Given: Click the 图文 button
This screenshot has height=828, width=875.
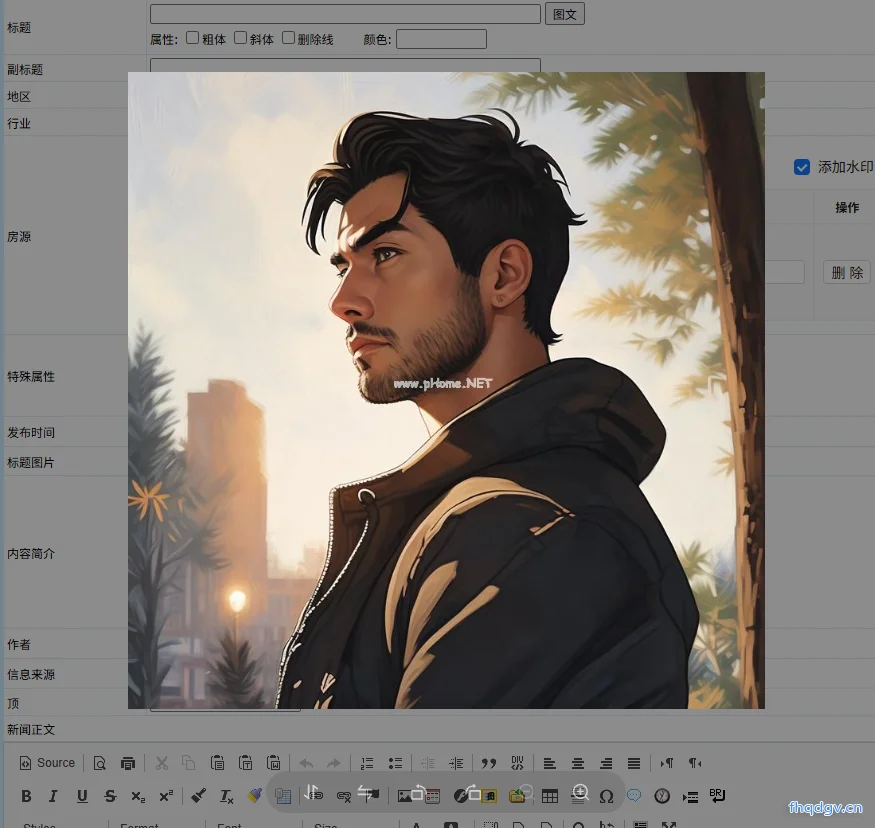Looking at the screenshot, I should tap(565, 14).
